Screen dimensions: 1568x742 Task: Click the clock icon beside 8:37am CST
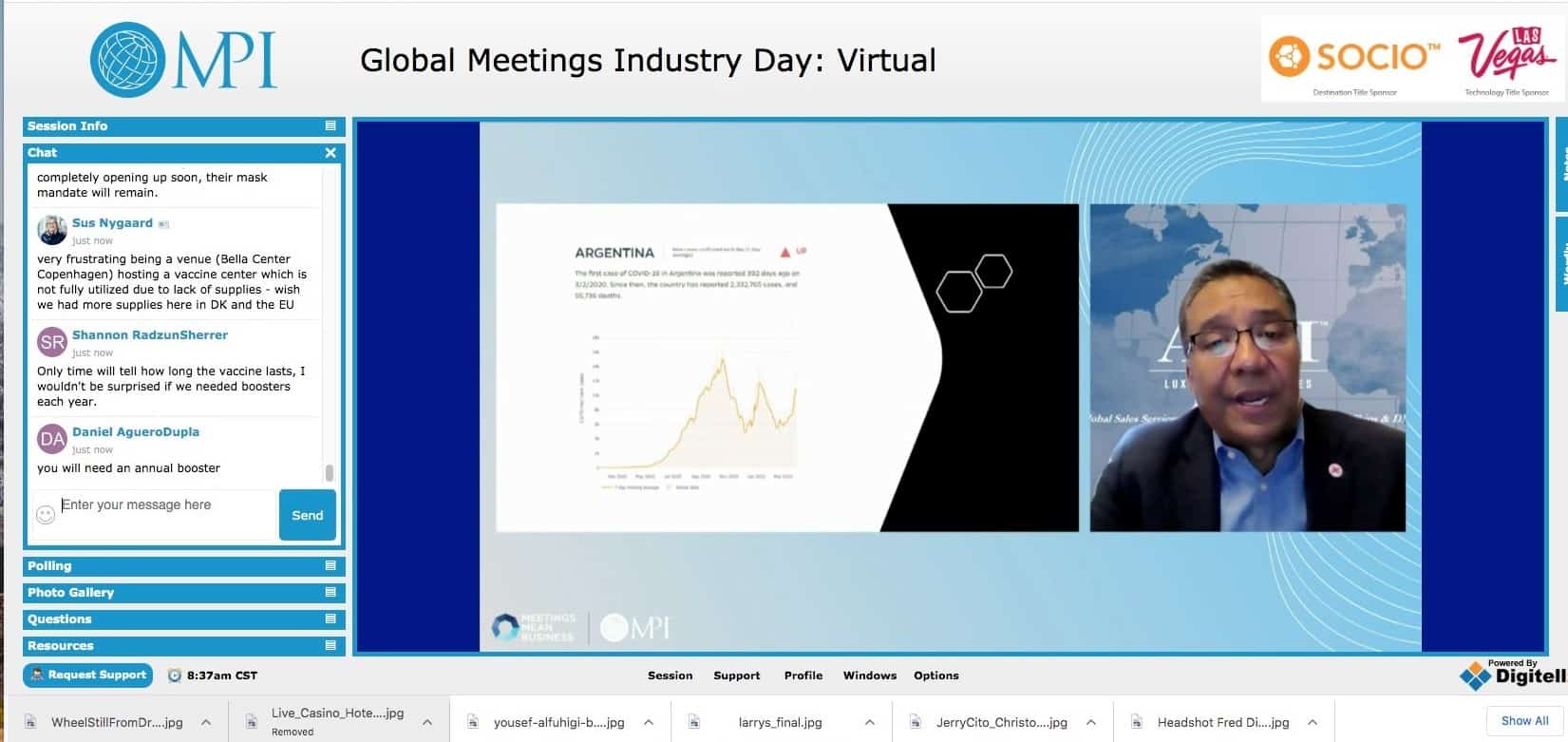175,675
